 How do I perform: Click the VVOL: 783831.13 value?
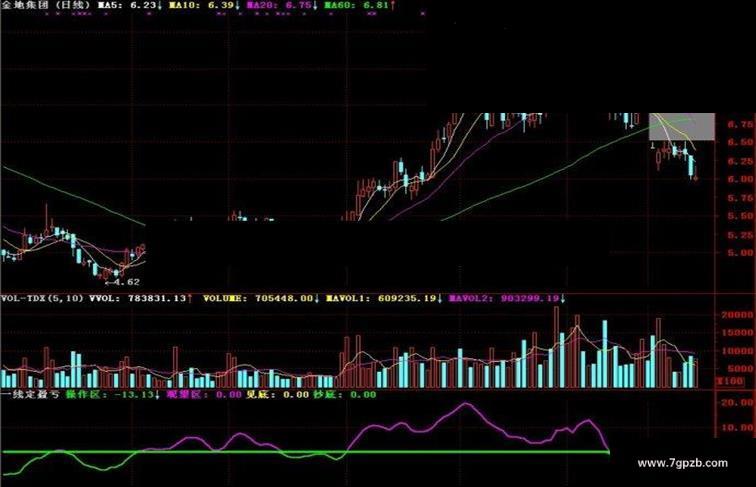[x=141, y=298]
